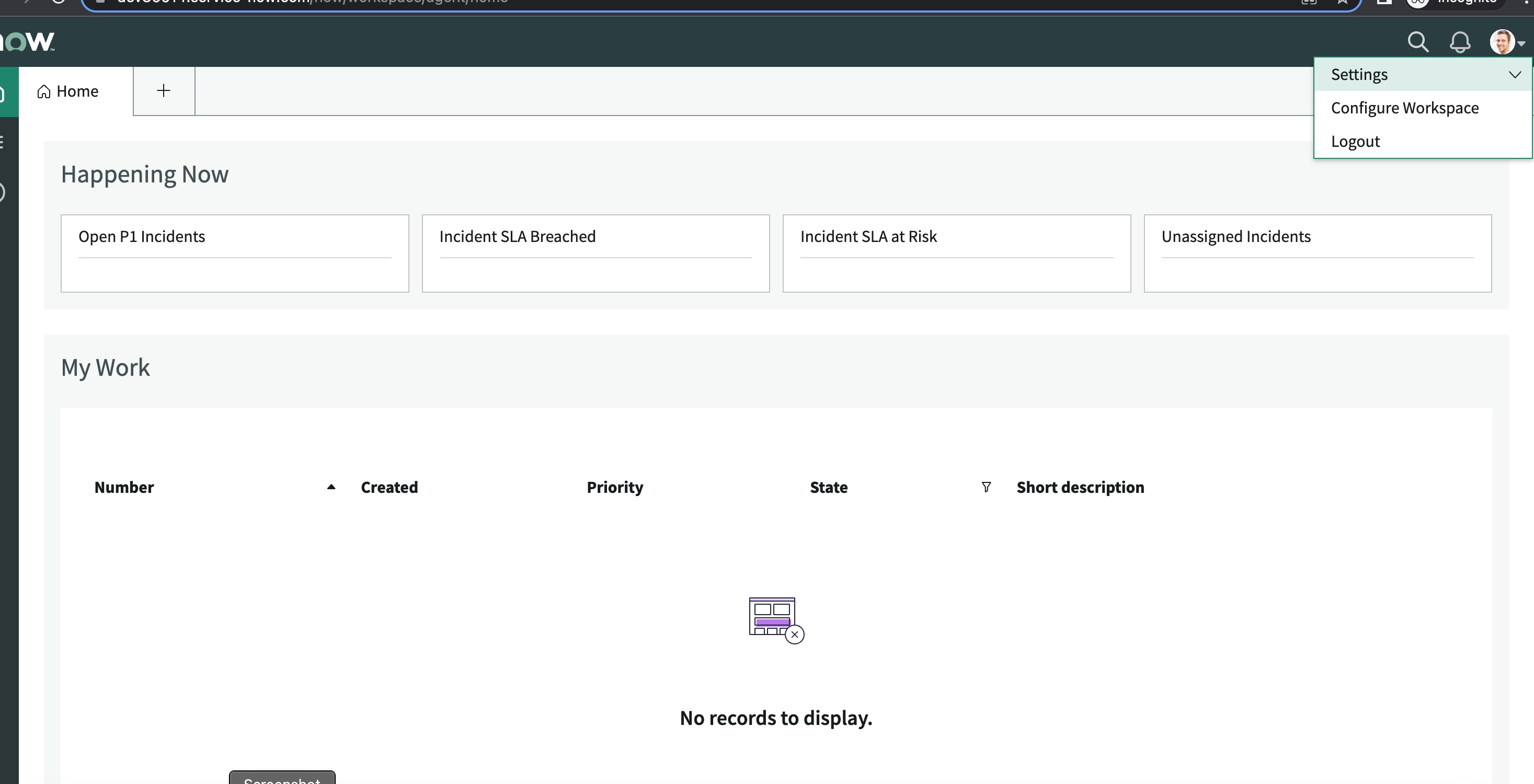Collapse user menu via avatar caret
The image size is (1534, 784).
click(1521, 43)
